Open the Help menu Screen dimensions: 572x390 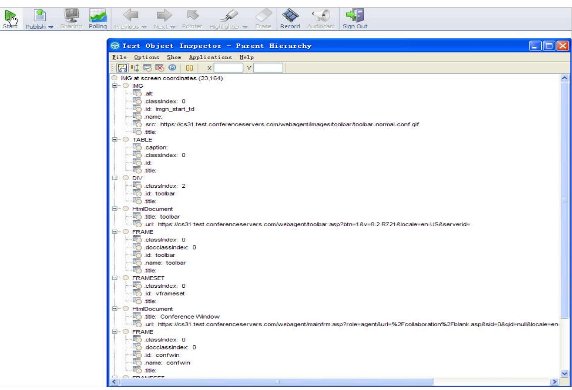coord(247,57)
